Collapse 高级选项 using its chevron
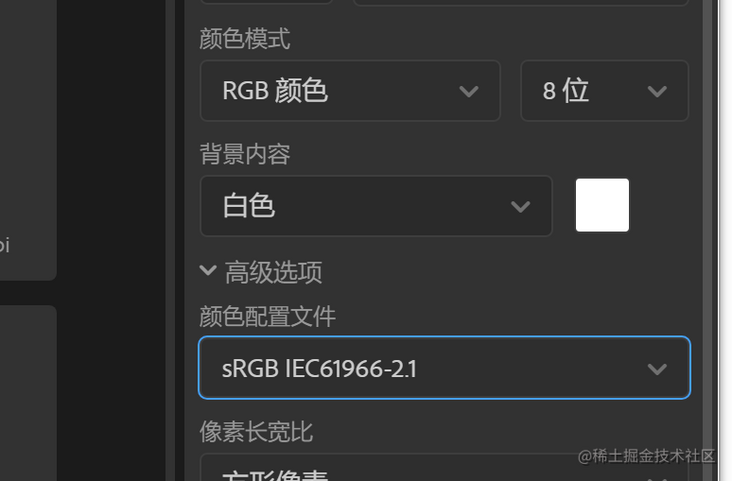 [x=208, y=270]
